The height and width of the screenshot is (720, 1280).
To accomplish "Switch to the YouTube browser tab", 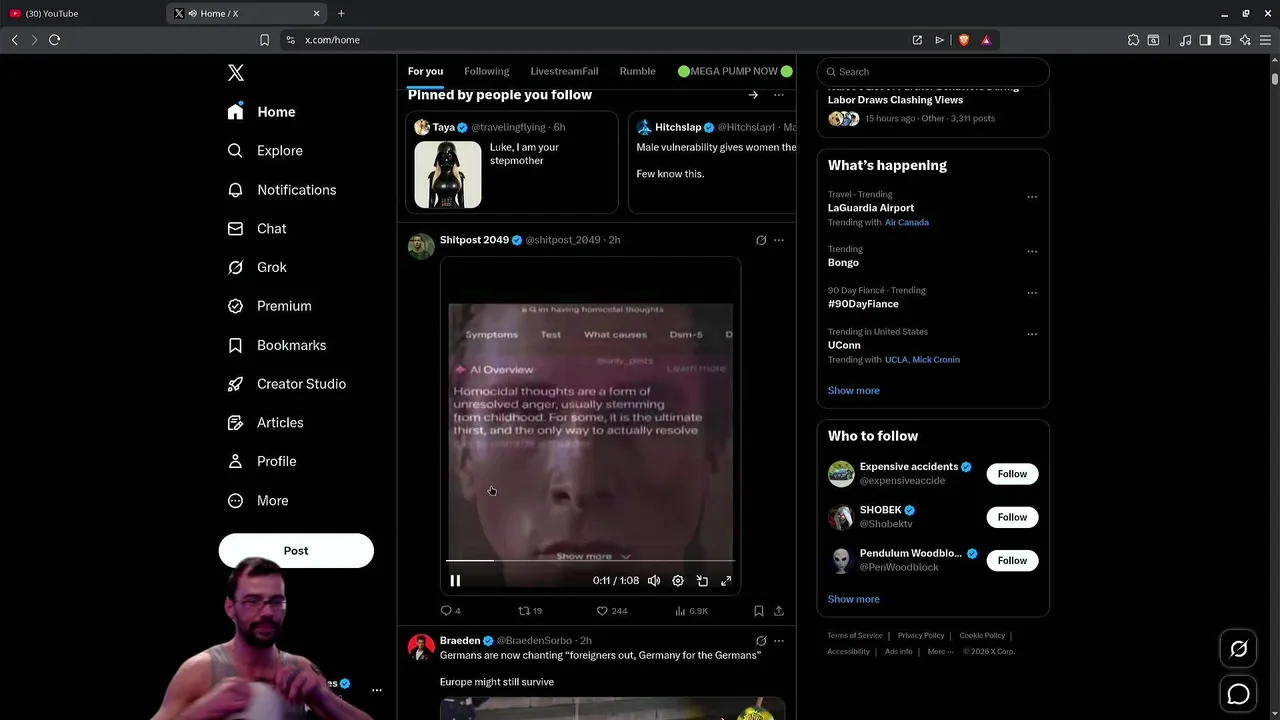I will (x=80, y=13).
